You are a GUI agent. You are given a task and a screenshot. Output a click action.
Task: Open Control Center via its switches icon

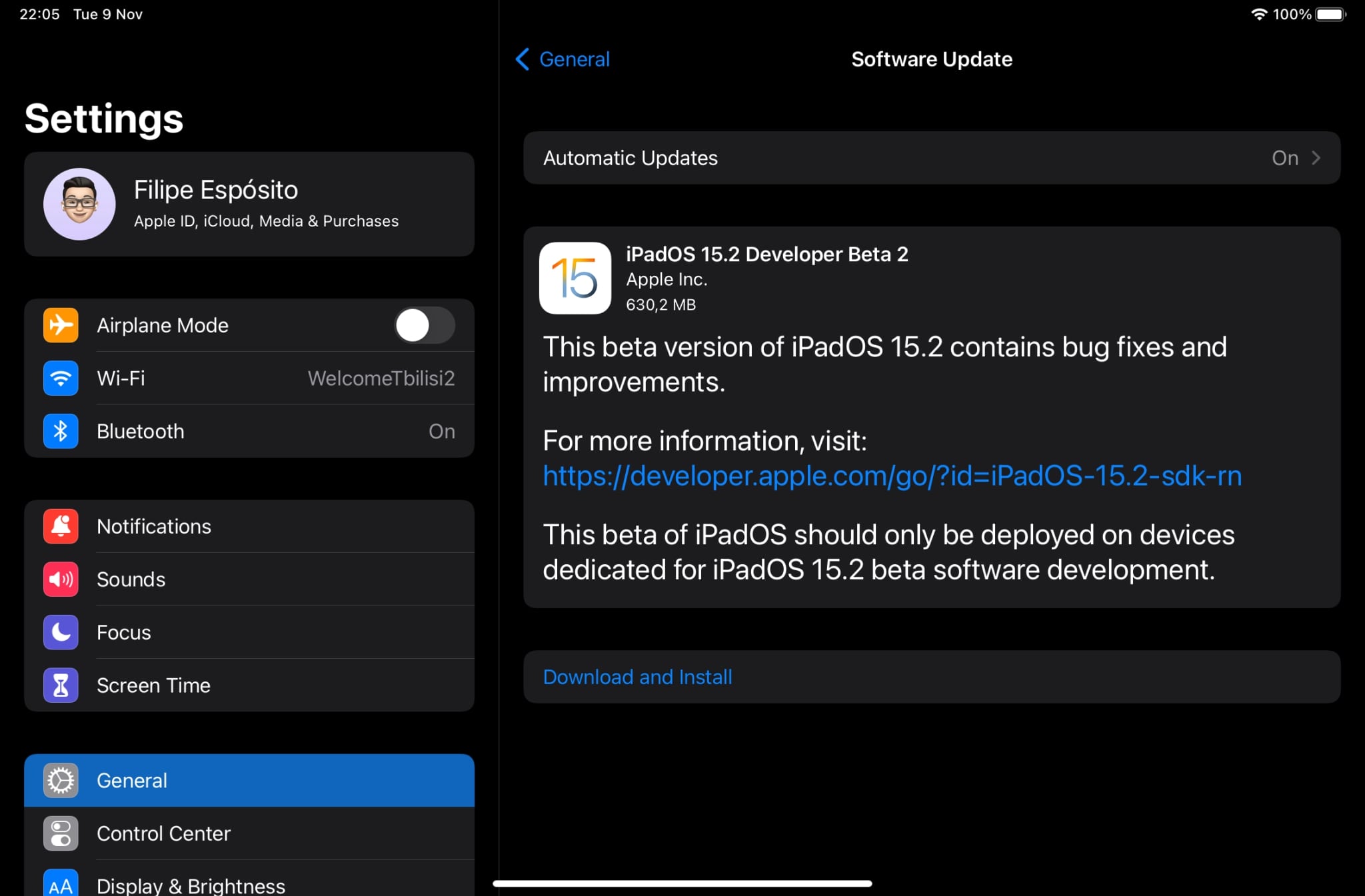(61, 833)
